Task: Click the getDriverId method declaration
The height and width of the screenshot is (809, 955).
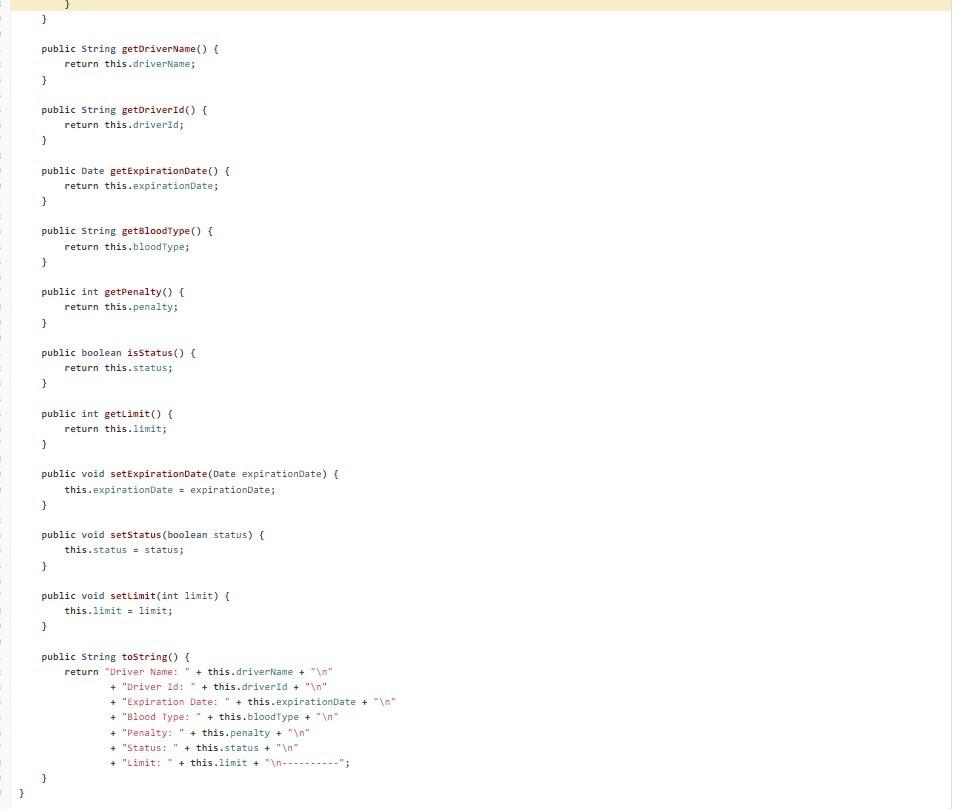Action: (124, 109)
